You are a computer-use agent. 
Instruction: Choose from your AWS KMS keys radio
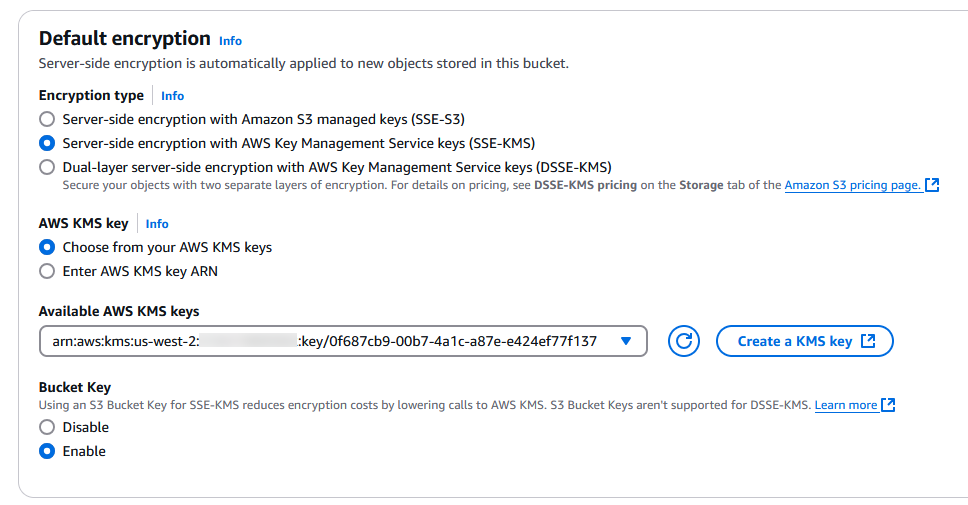(x=47, y=247)
